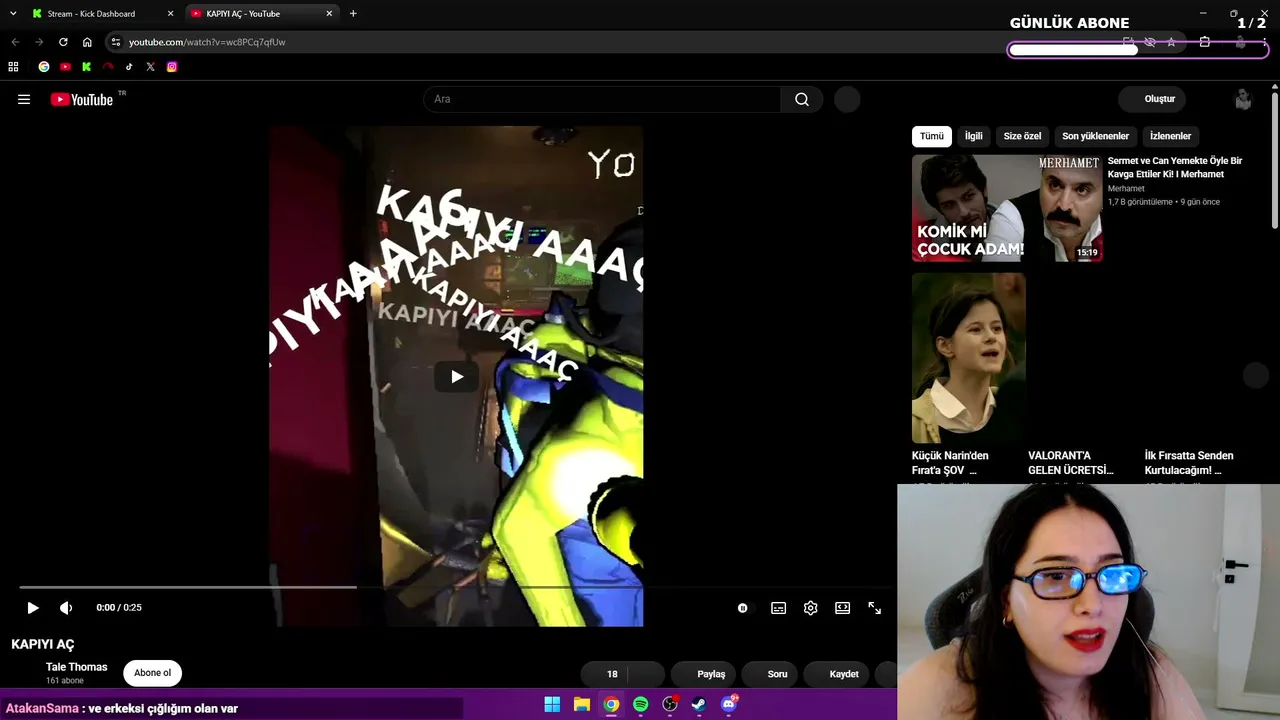Open OBS Studio from the taskbar
Viewport: 1280px width, 720px height.
tap(670, 704)
